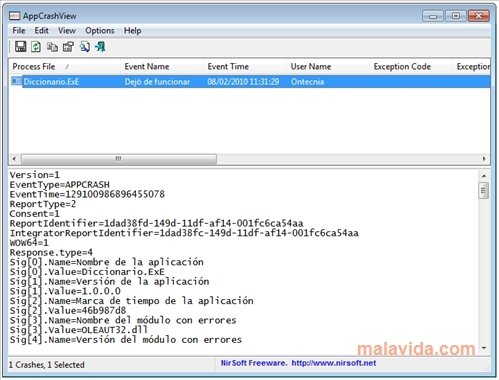The width and height of the screenshot is (499, 380).
Task: Click the Save Selected Items floppy icon
Action: pyautogui.click(x=20, y=47)
